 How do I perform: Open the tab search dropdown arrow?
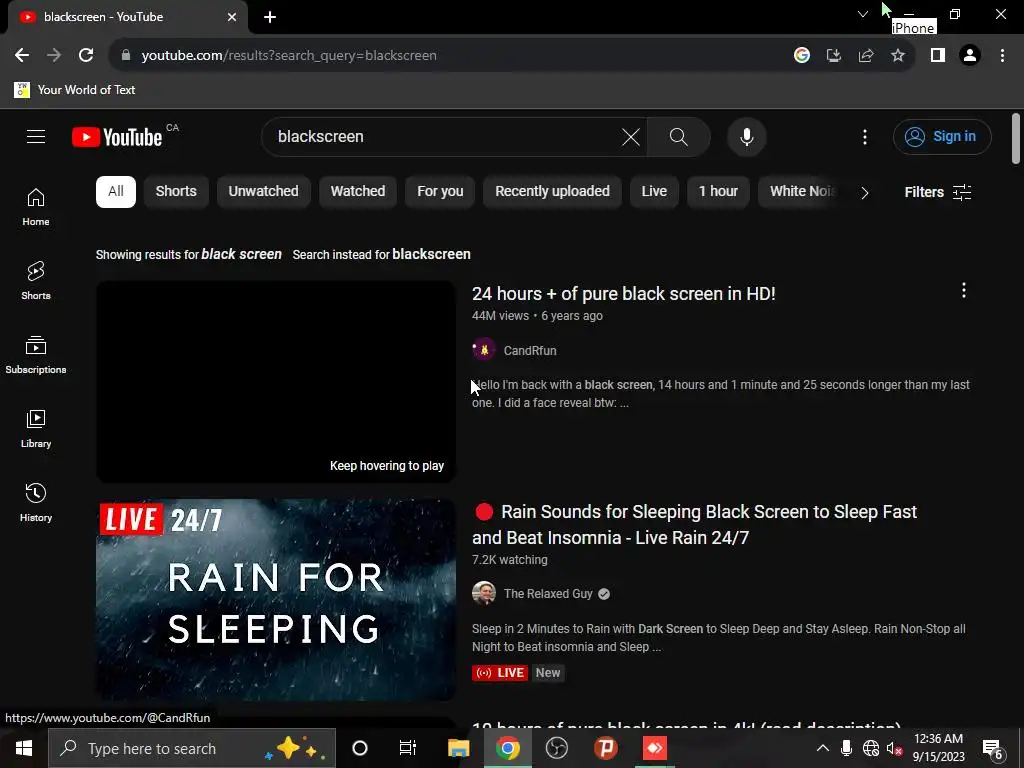pyautogui.click(x=863, y=14)
